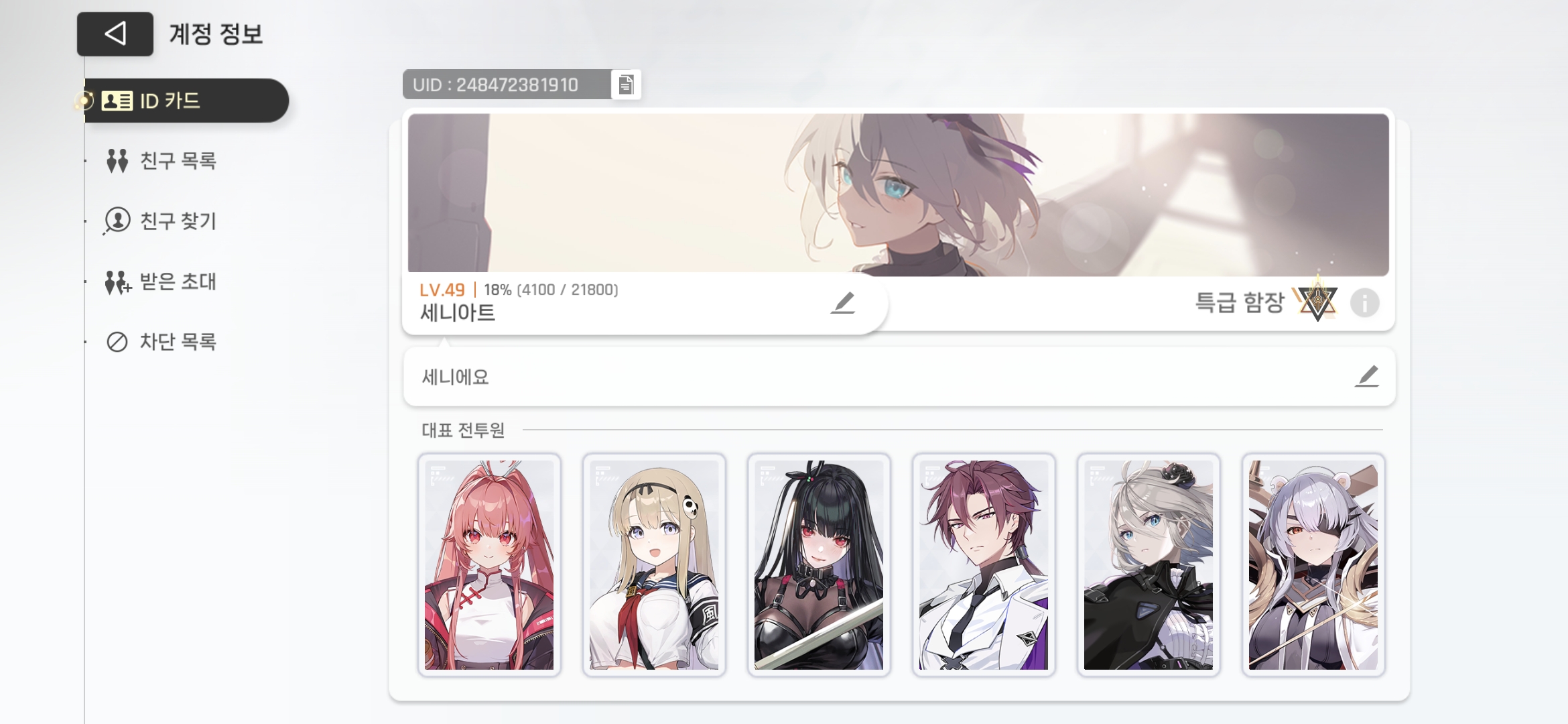Screen dimensions: 1568x724
Task: Edit the 세니에요 status message pencil icon
Action: (1367, 376)
